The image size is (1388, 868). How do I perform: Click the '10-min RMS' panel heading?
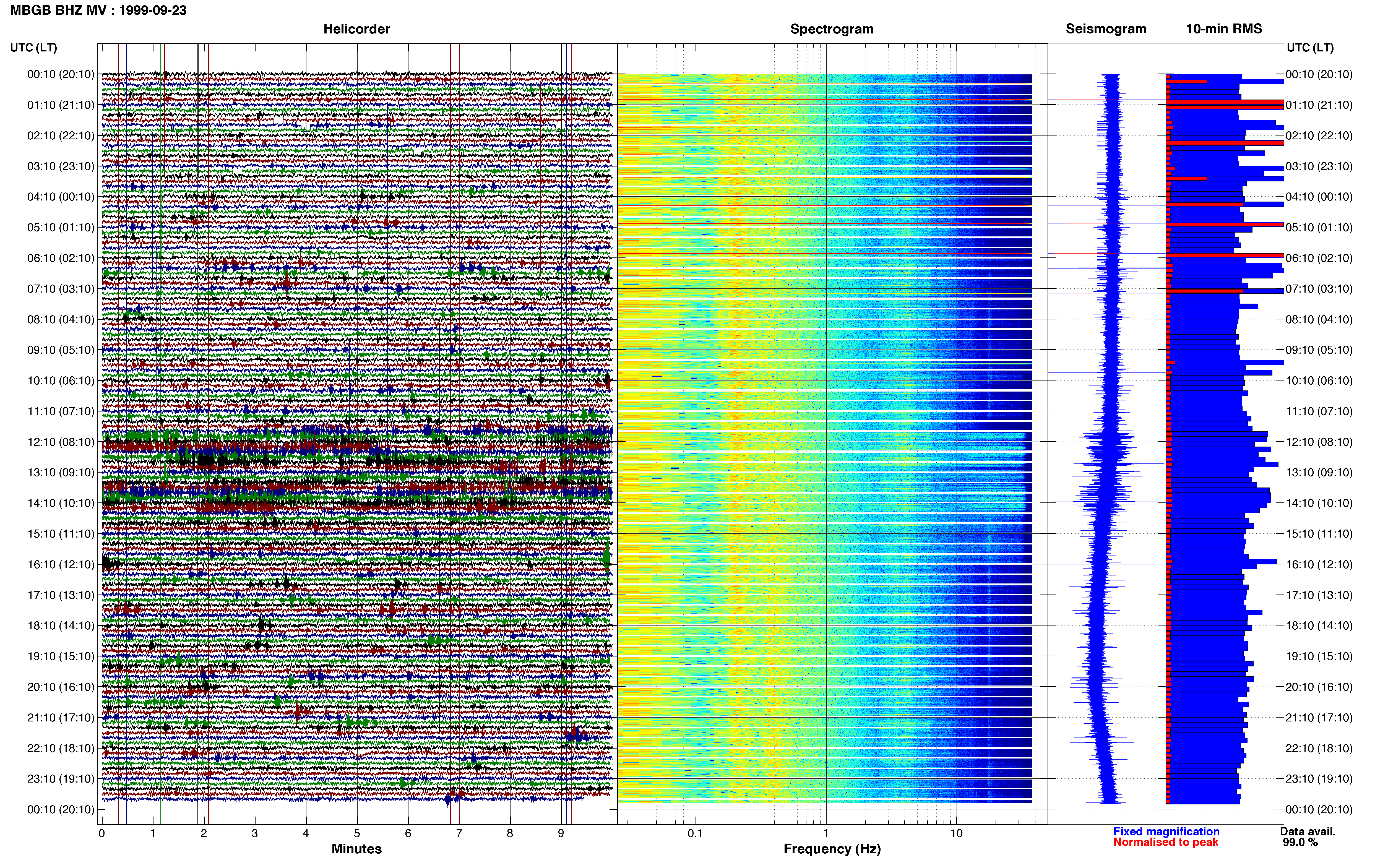[x=1224, y=29]
